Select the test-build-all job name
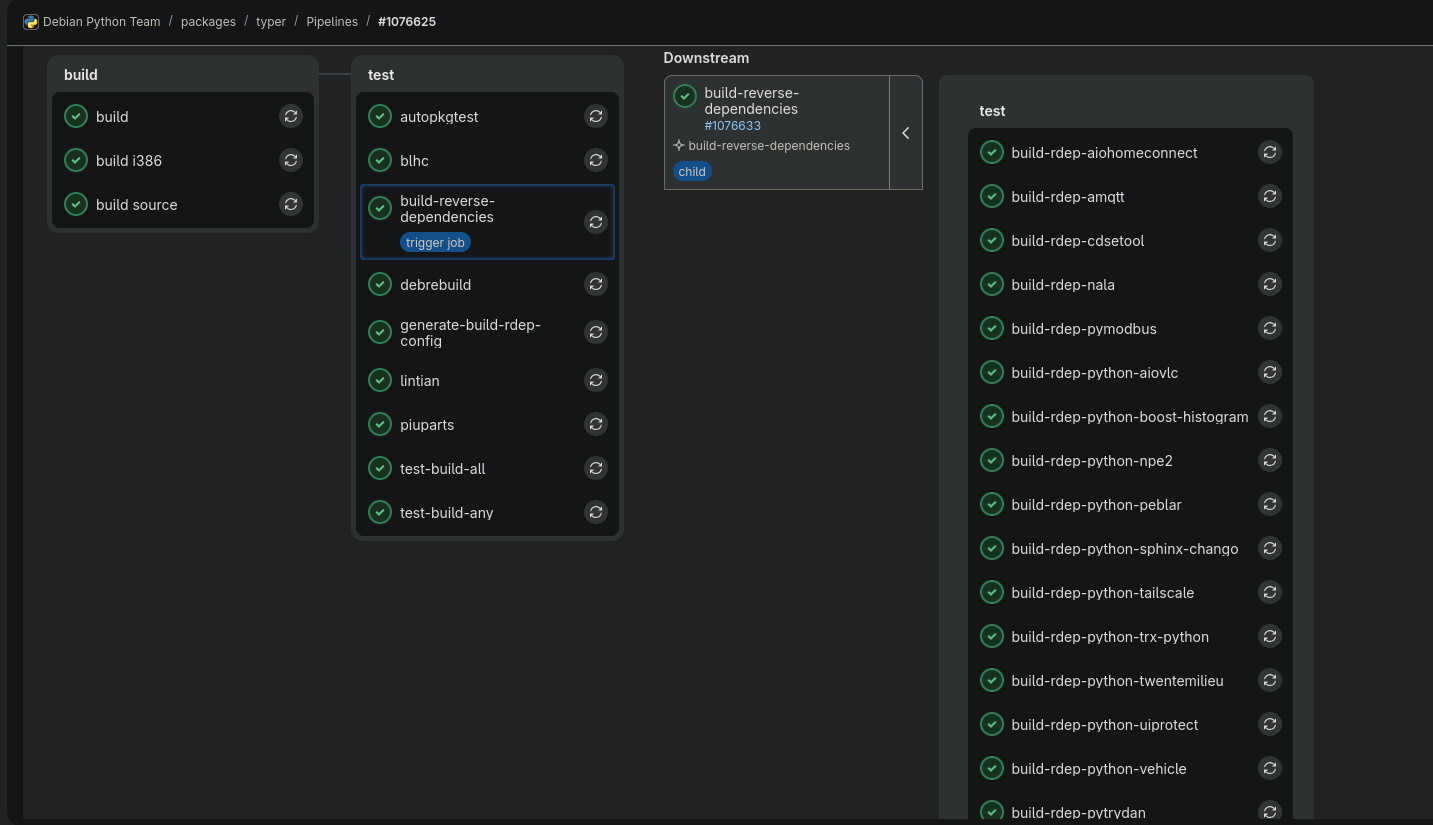Viewport: 1433px width, 825px height. pos(443,468)
